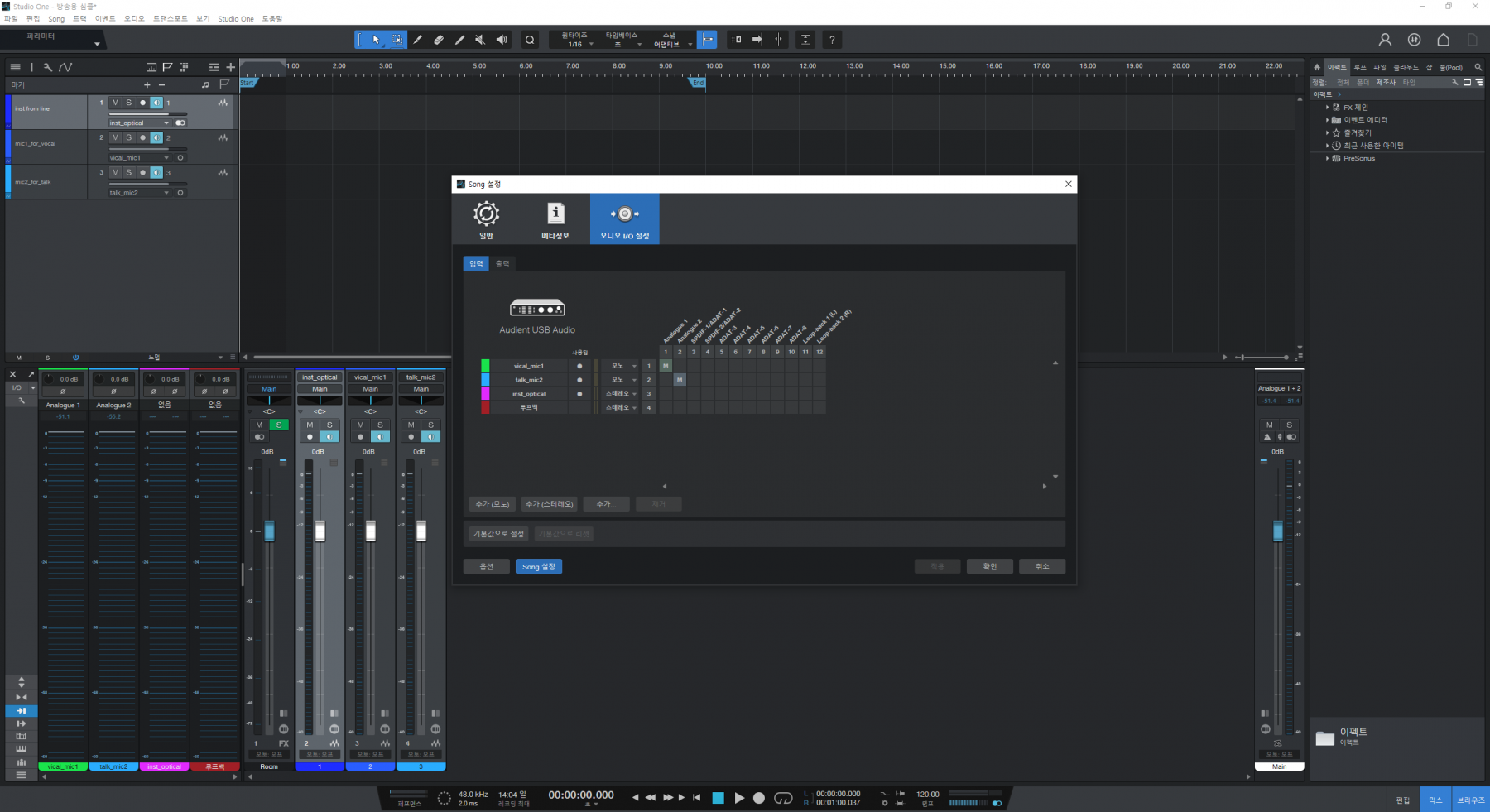Click the ADAT-3 routing cell for talk_mic2
1490x812 pixels.
click(721, 380)
